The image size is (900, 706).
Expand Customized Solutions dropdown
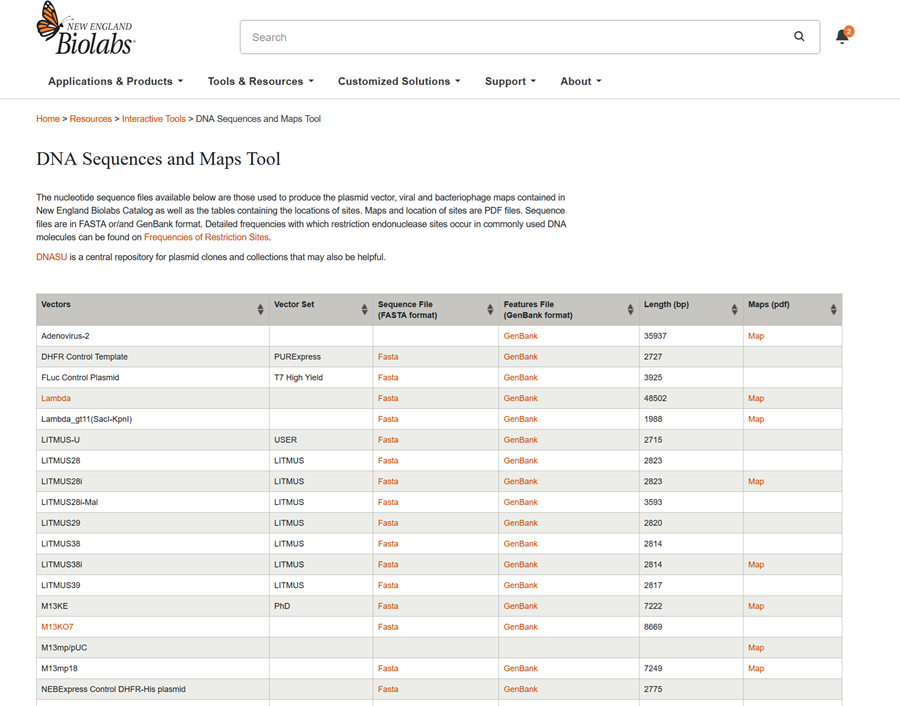click(398, 81)
